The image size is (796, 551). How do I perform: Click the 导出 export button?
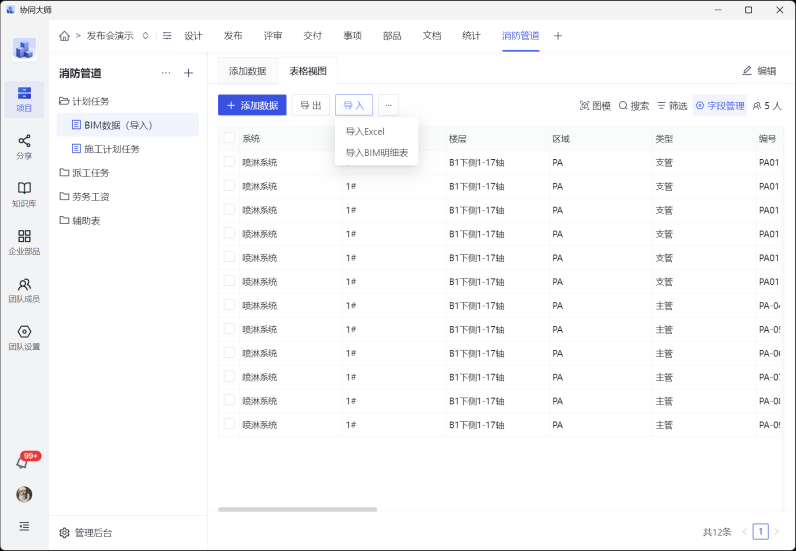tap(311, 105)
